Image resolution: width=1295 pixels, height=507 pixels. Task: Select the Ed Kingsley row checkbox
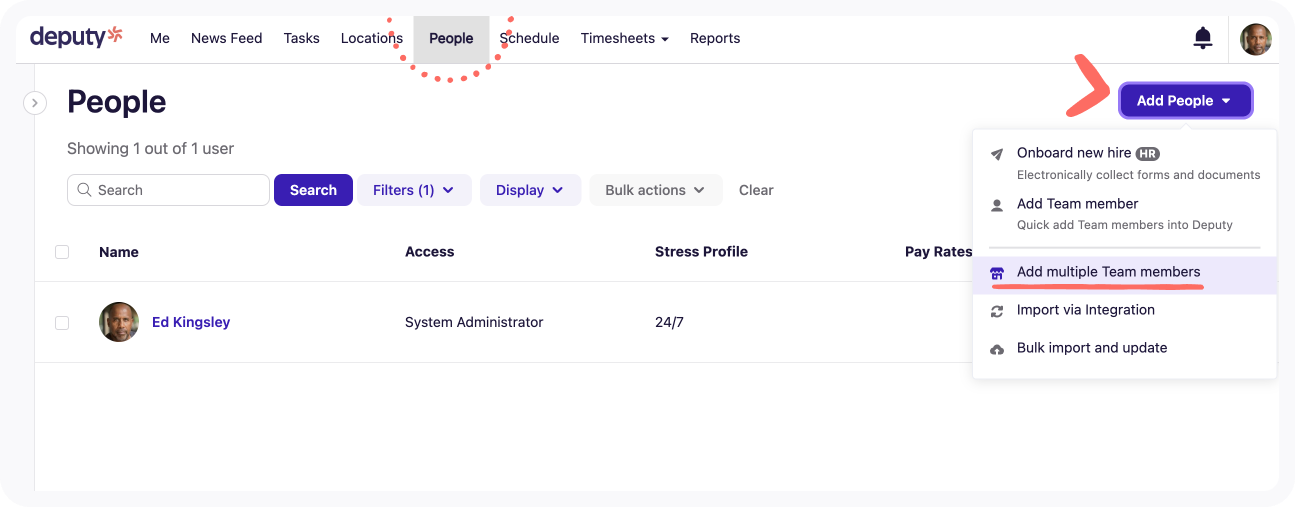62,322
